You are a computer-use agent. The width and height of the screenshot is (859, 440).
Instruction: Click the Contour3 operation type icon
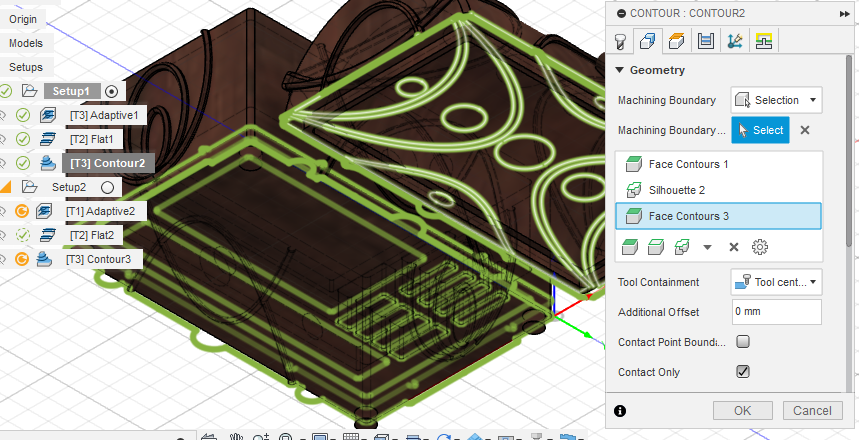44,259
